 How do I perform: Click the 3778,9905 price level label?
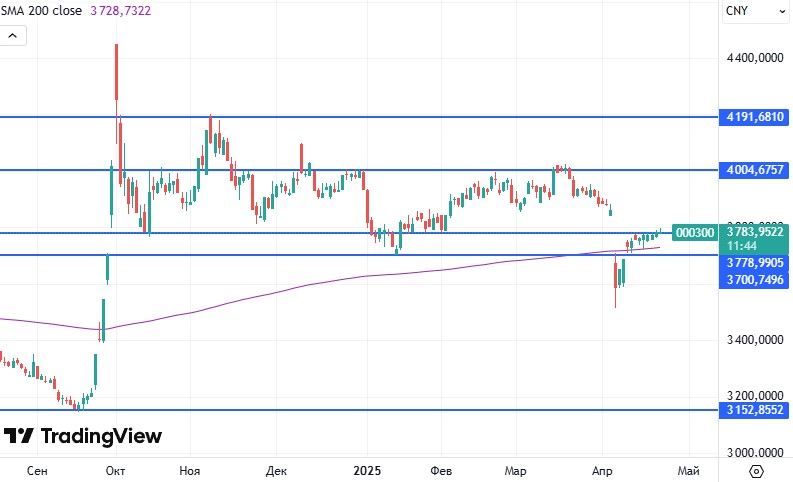point(755,262)
